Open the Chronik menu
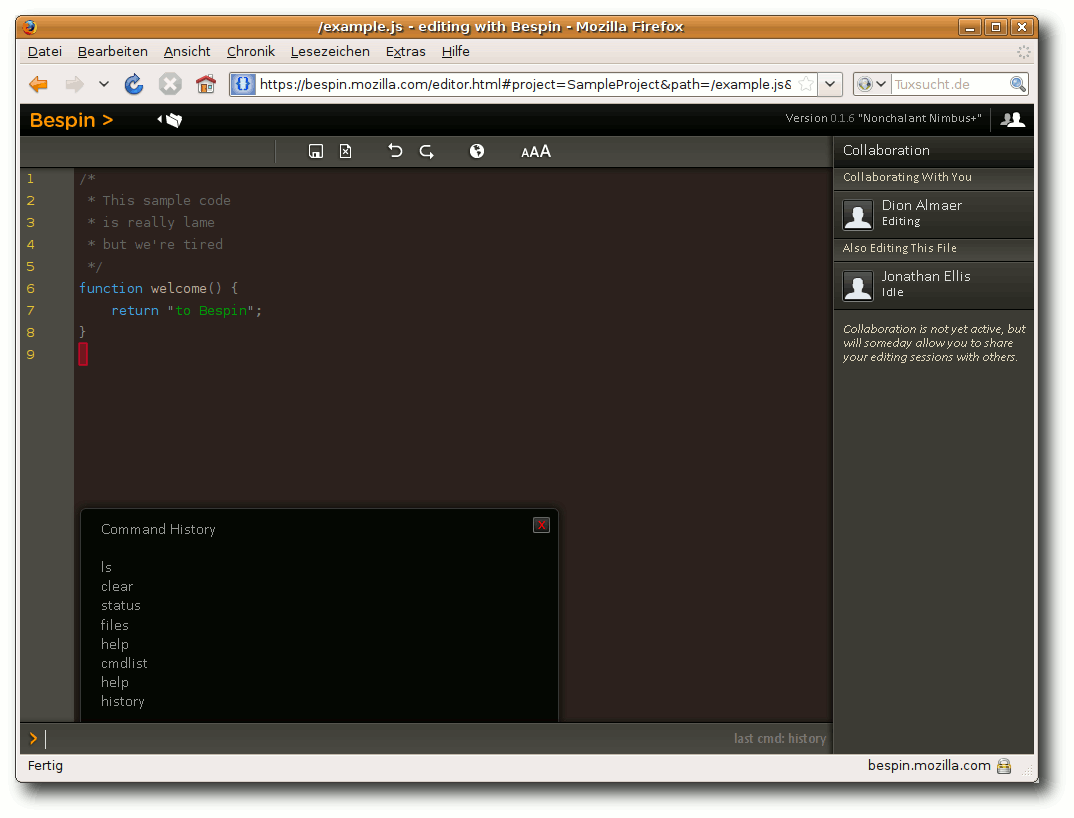 pos(251,51)
